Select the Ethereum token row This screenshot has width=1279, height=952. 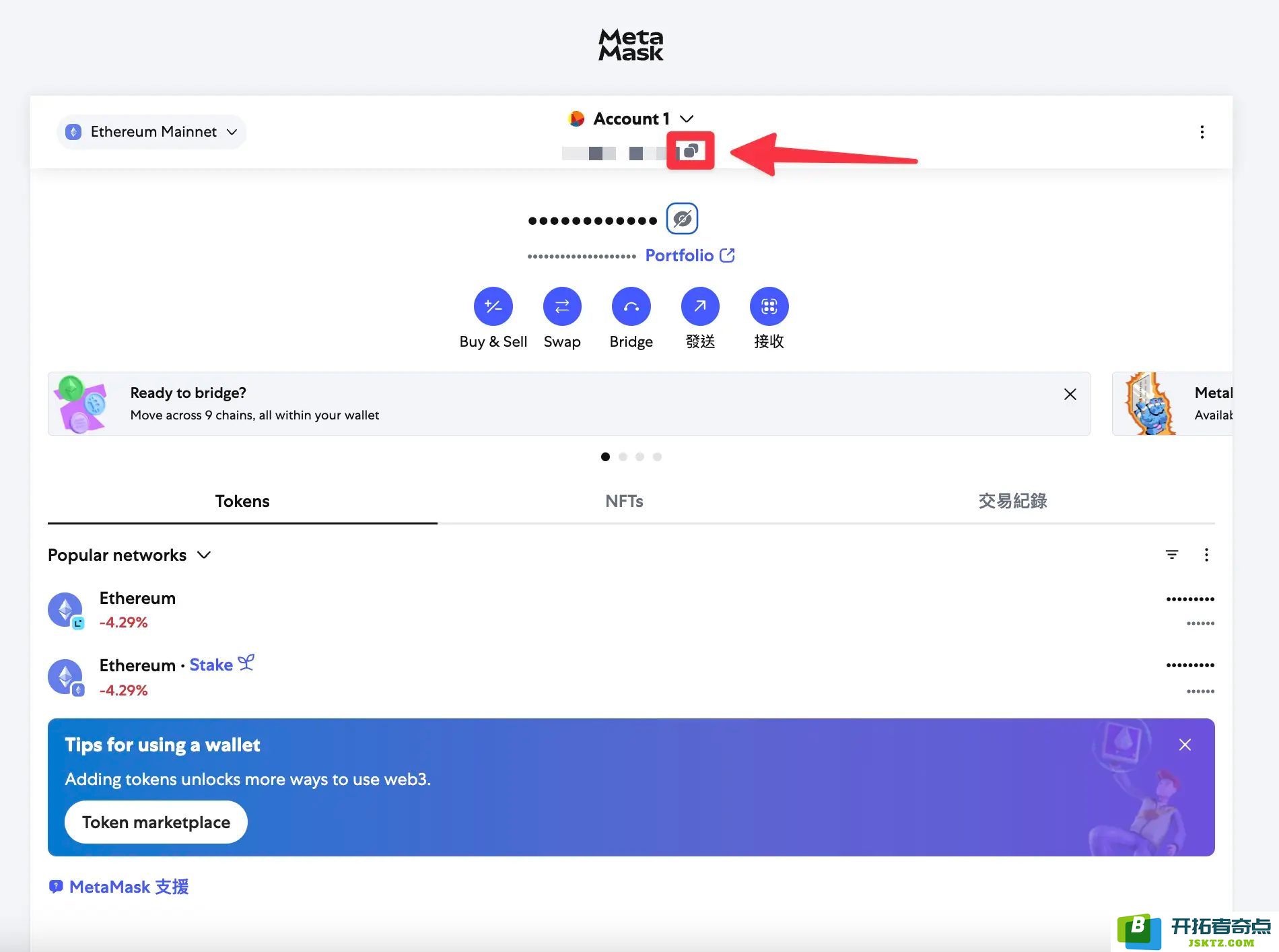coord(631,610)
